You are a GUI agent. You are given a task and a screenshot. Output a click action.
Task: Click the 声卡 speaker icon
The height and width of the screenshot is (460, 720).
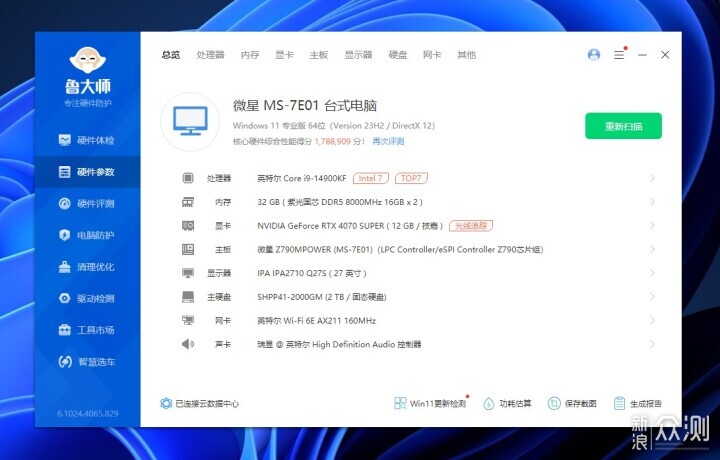click(x=188, y=344)
